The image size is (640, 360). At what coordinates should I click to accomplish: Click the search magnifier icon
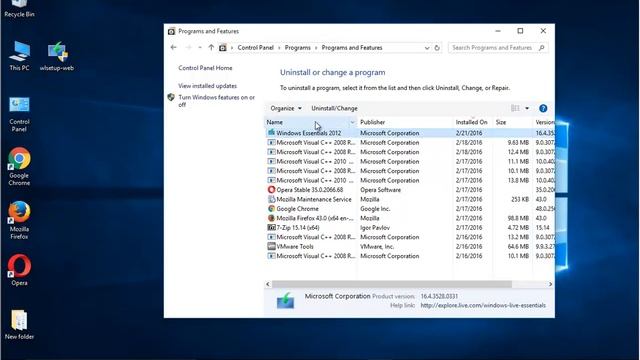point(542,48)
